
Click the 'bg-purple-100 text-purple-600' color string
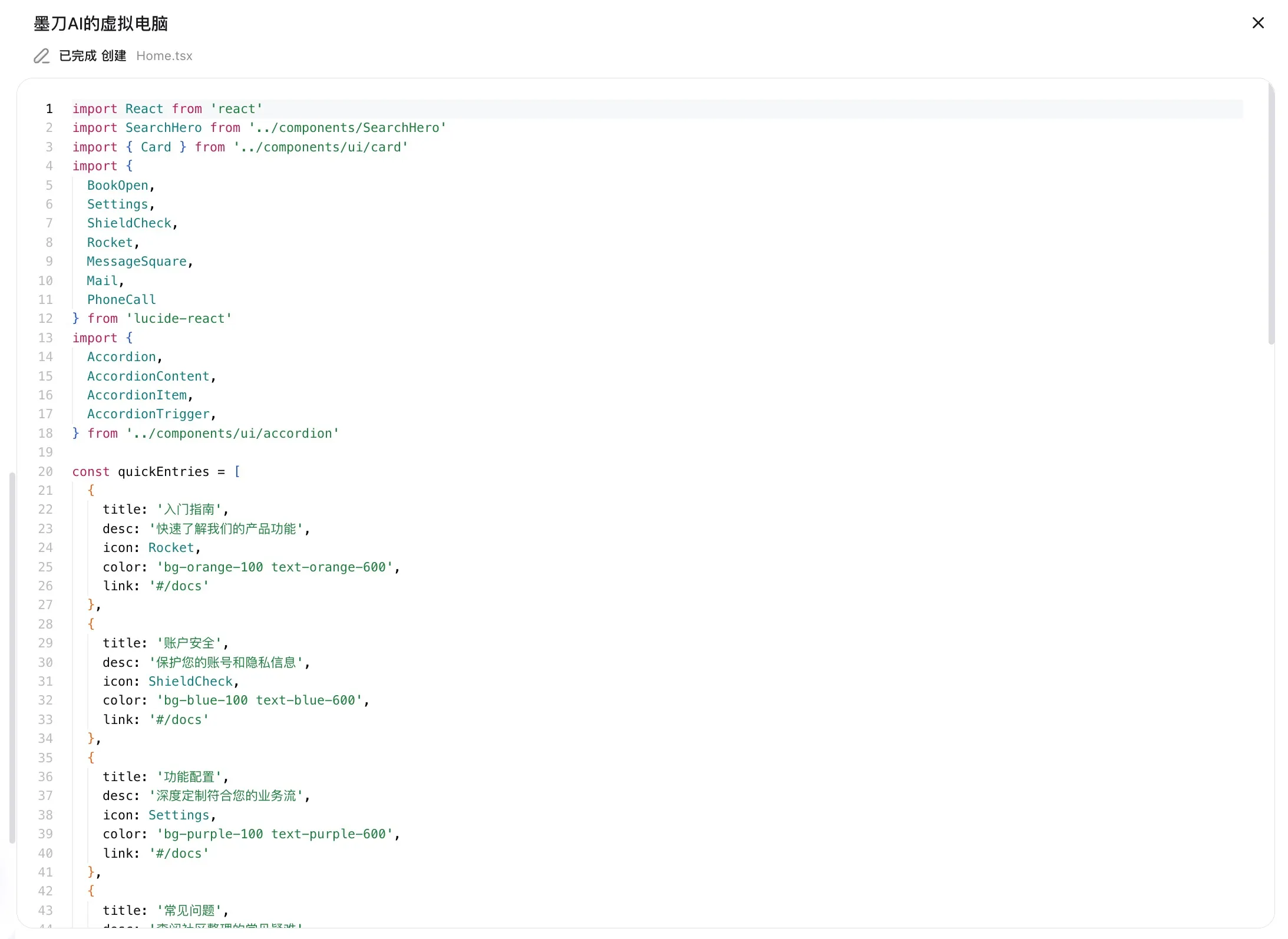tap(275, 834)
